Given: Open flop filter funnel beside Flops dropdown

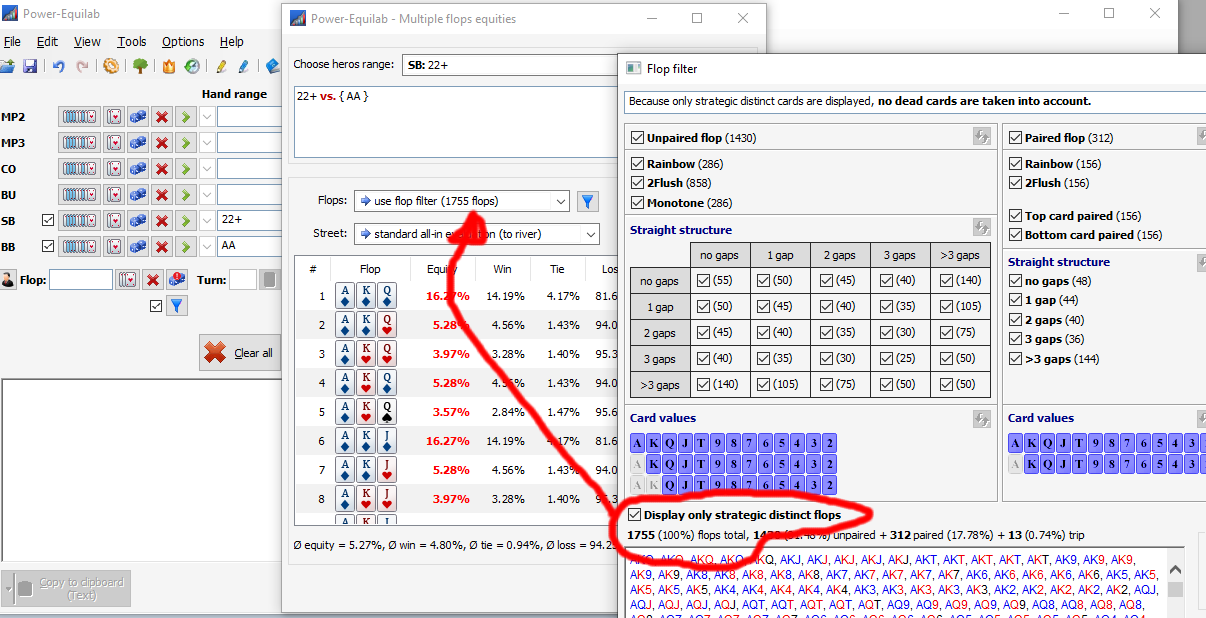Looking at the screenshot, I should click(x=588, y=202).
